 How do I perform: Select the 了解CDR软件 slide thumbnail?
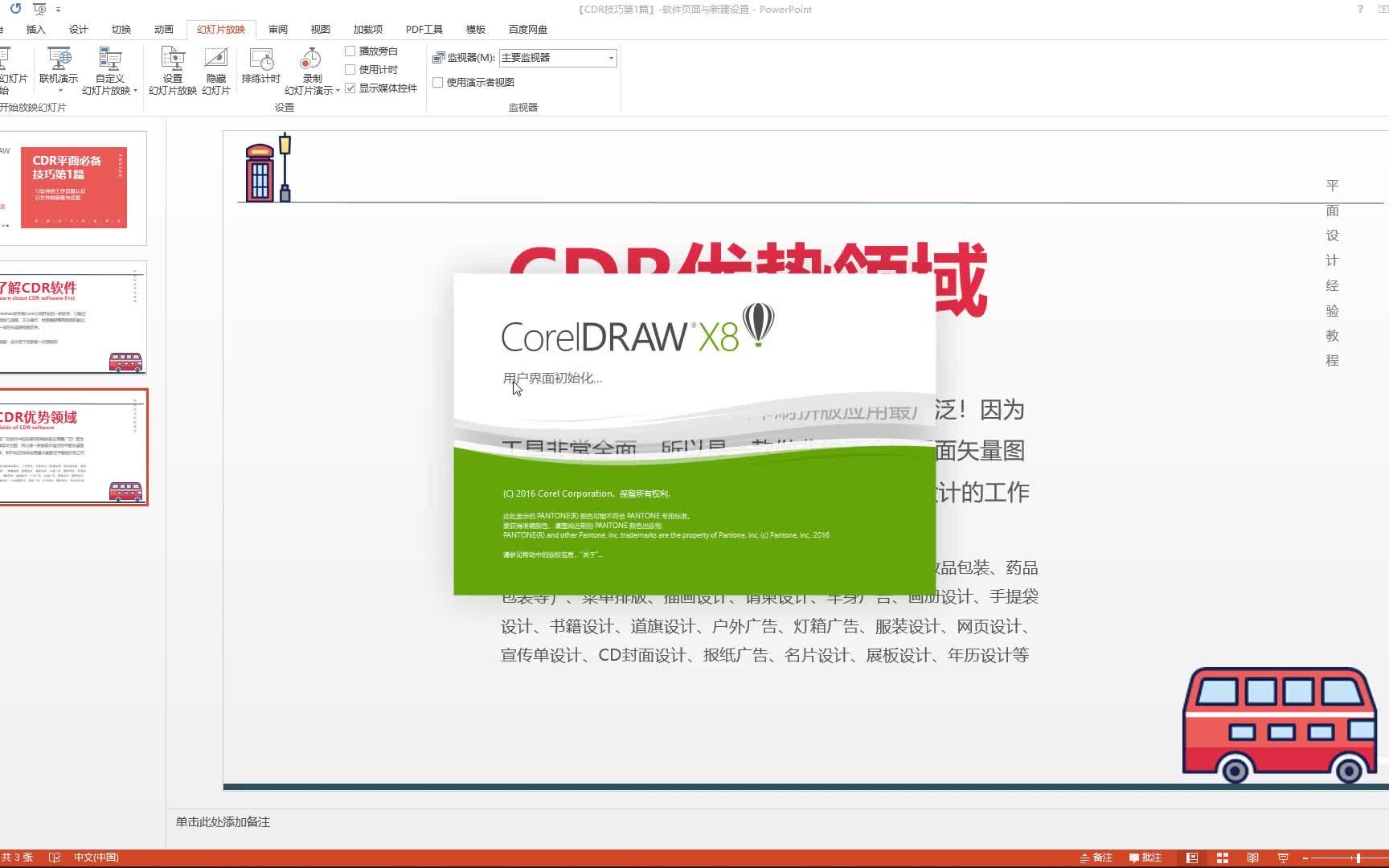coord(72,318)
